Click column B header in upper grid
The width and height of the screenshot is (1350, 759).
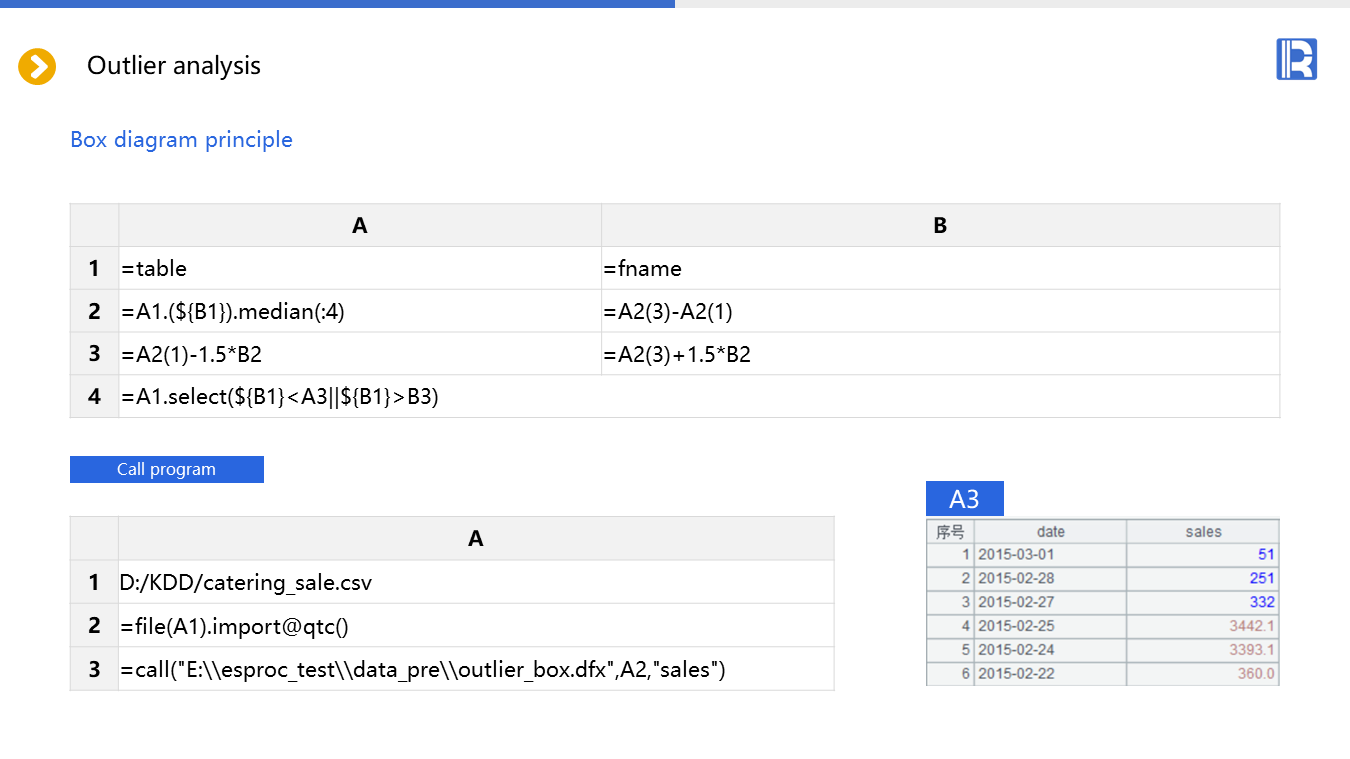tap(939, 226)
